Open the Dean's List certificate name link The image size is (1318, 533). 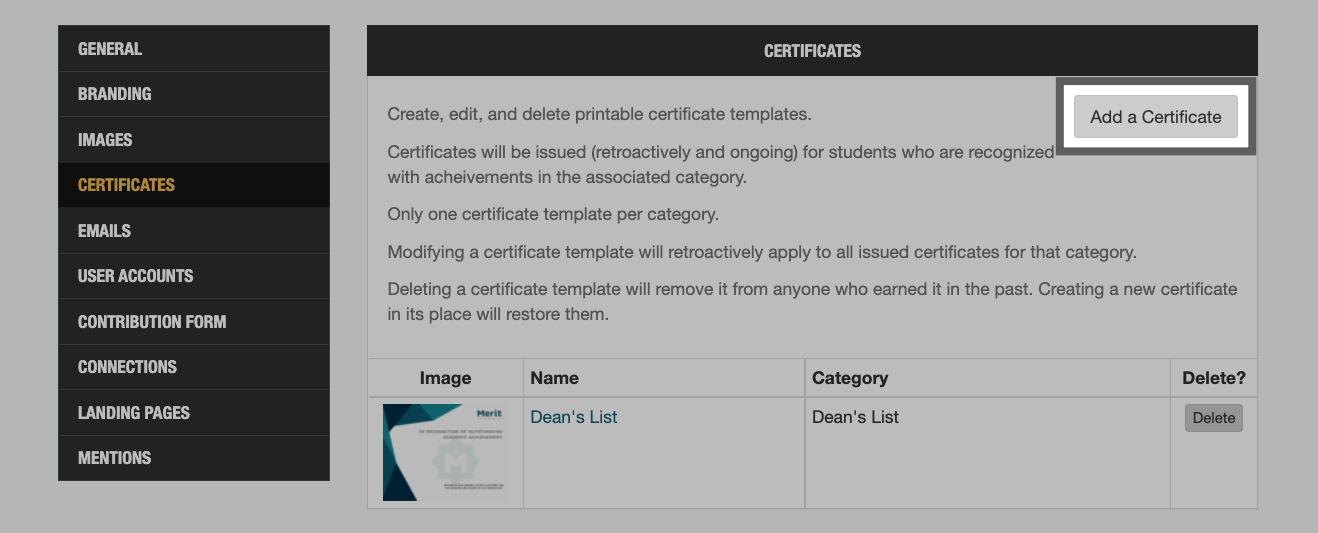pos(574,417)
